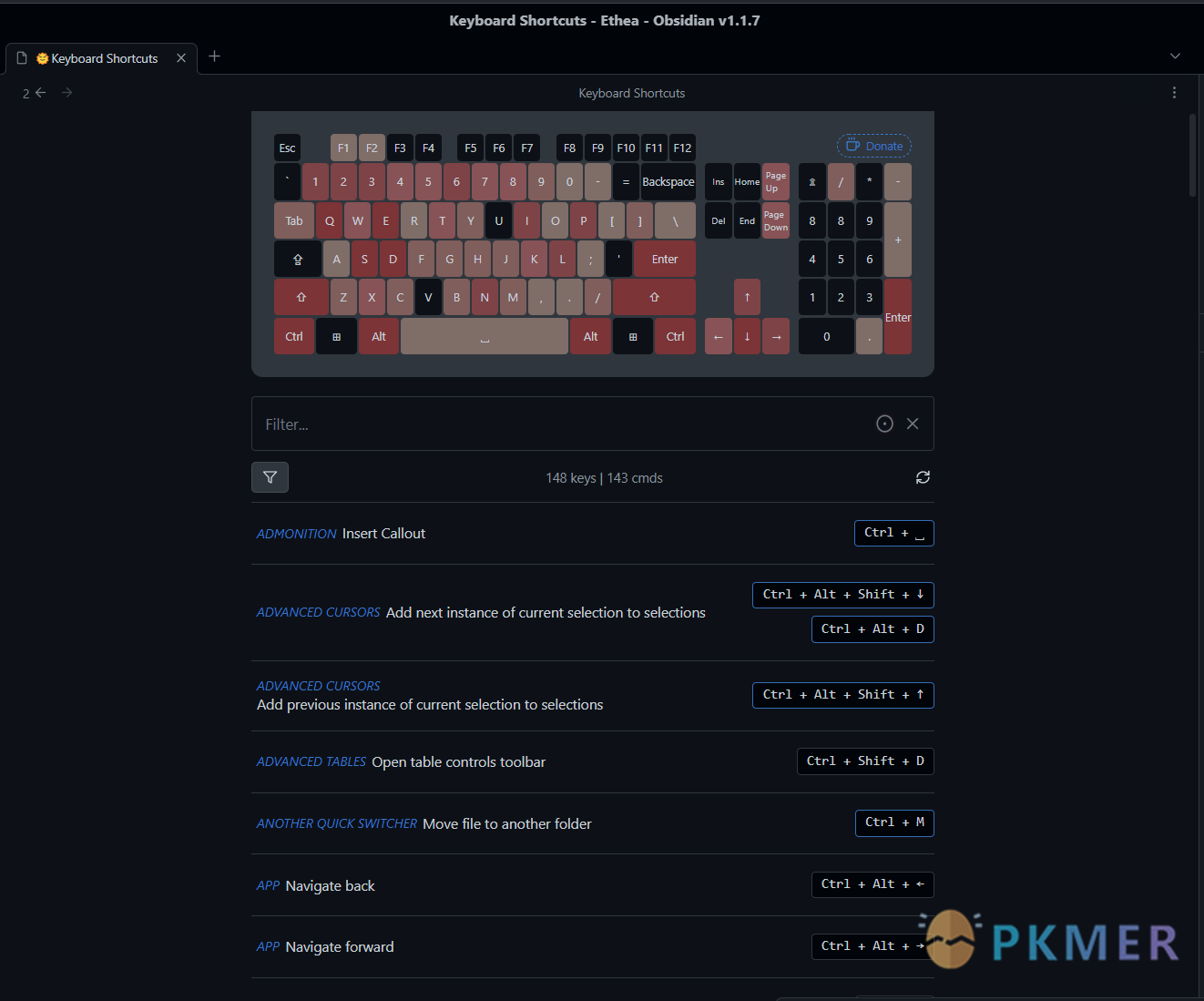
Task: Click the F1 key
Action: pos(343,148)
